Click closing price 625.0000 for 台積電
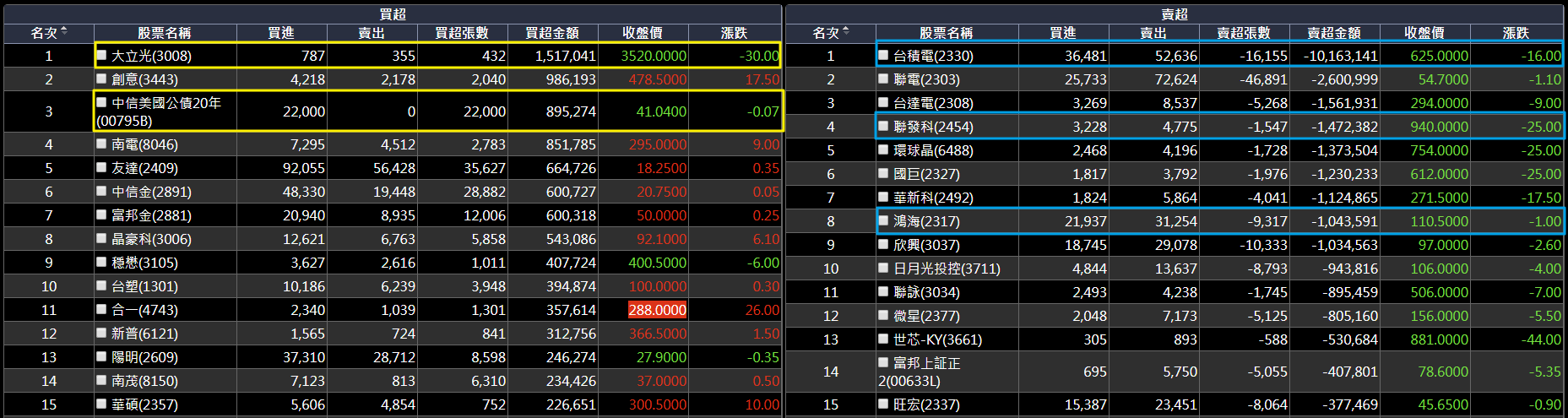 1440,56
